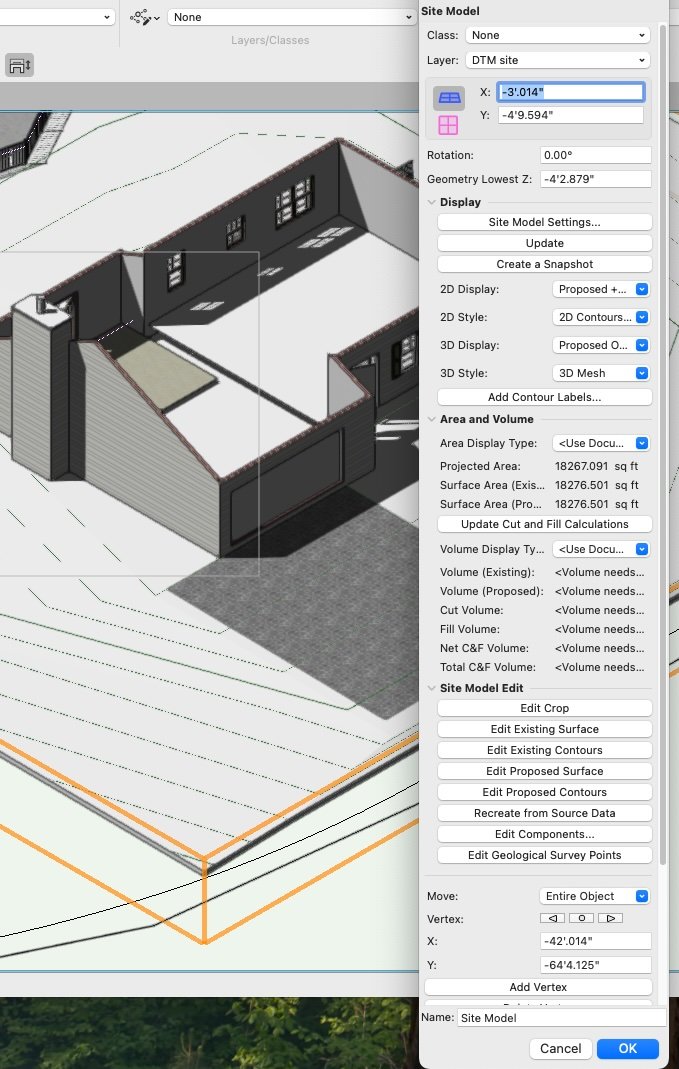Open Site Model Settings
Screen dimensions: 679x1069
point(544,222)
